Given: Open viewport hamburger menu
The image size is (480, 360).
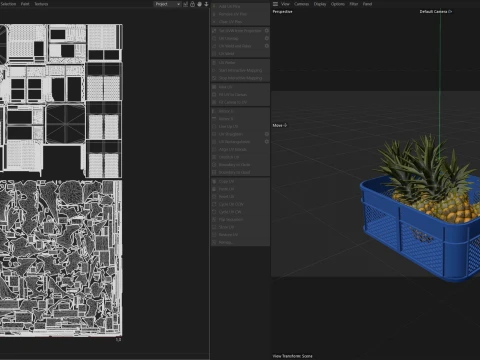Looking at the screenshot, I should [x=275, y=4].
